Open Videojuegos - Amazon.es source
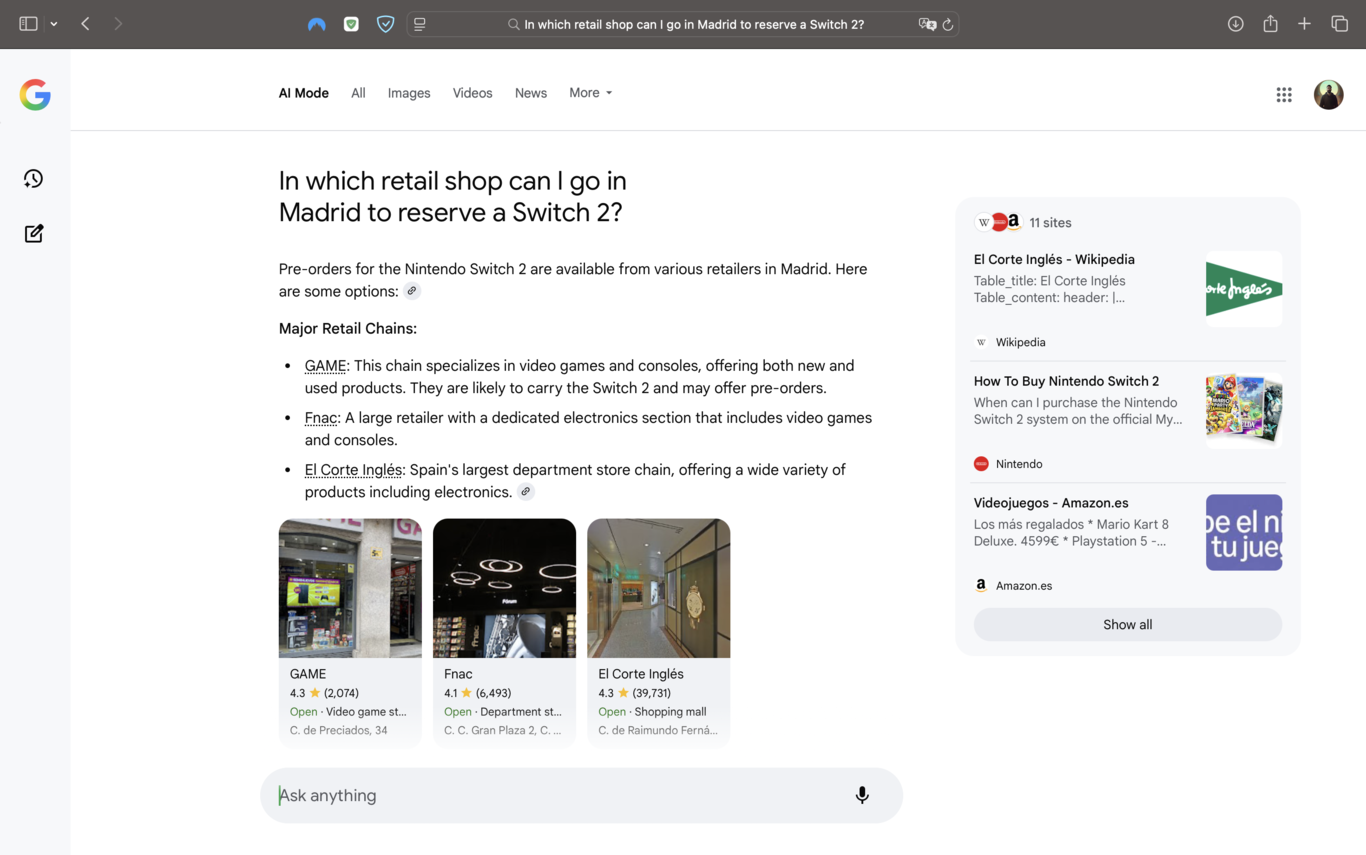Screen dimensions: 1366x855 (x=1051, y=503)
